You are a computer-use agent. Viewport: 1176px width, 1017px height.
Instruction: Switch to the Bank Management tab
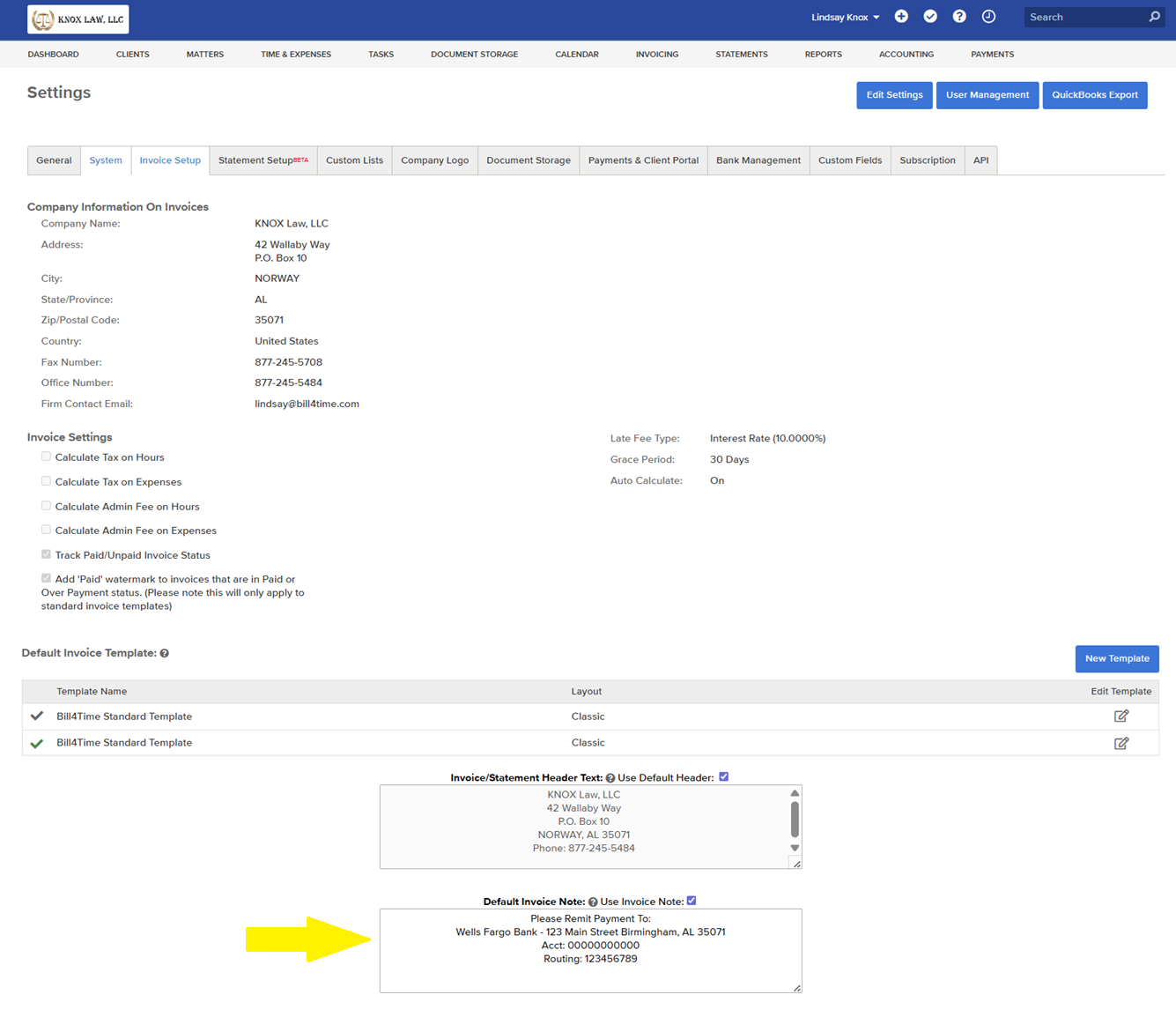[758, 160]
